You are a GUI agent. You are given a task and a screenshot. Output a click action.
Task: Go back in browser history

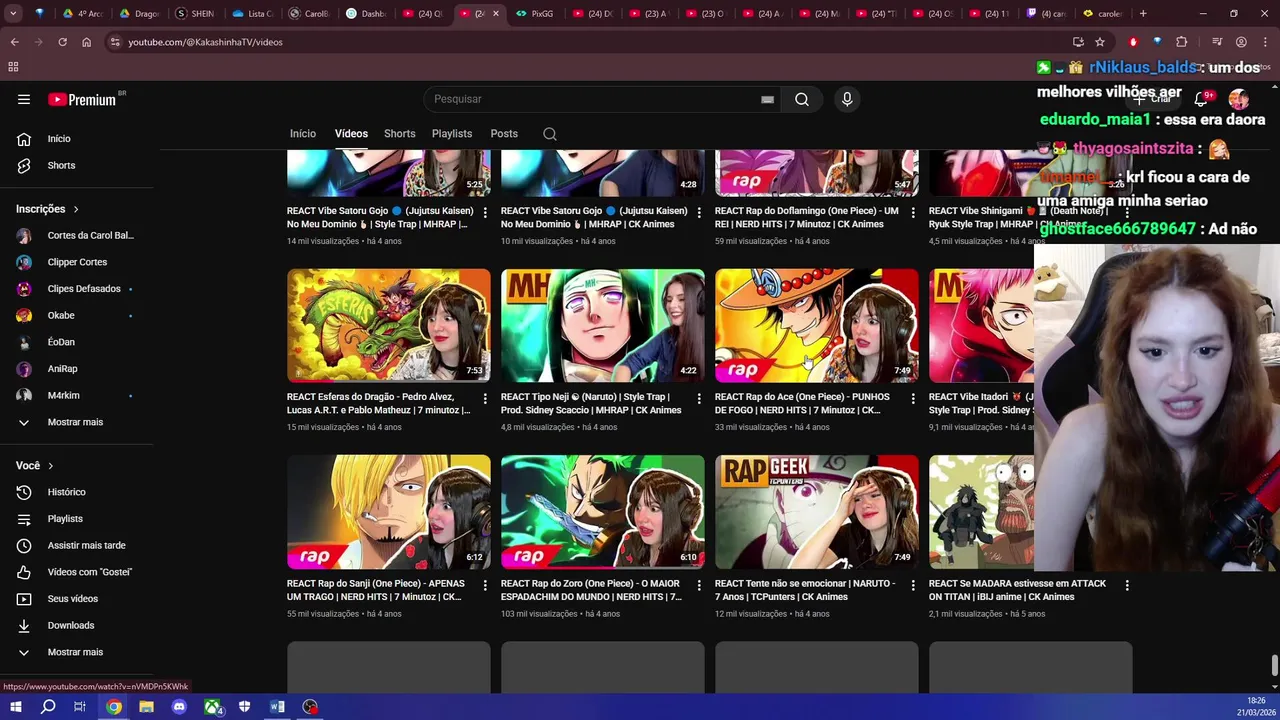click(14, 42)
